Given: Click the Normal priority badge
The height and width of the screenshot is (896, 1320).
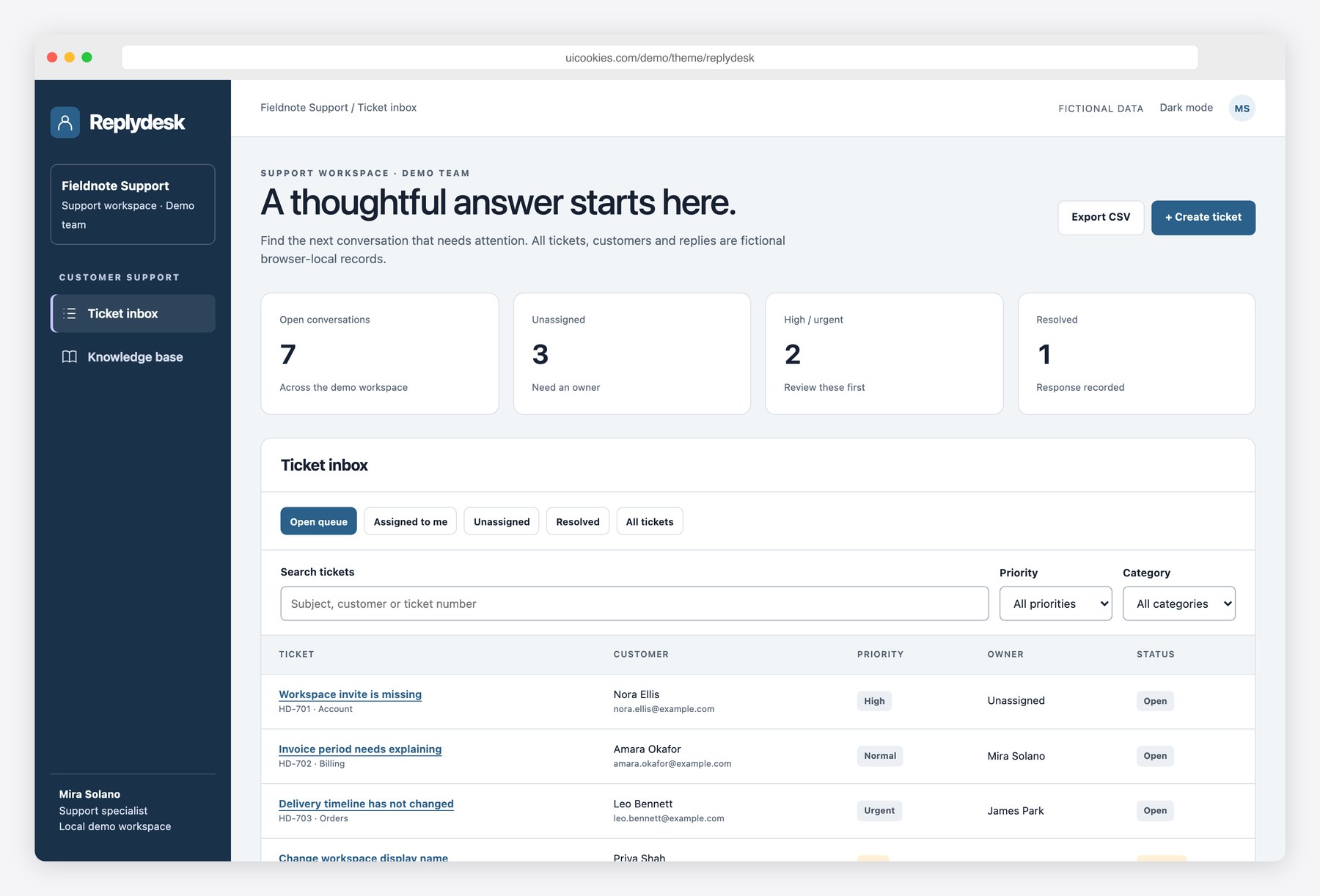Looking at the screenshot, I should [880, 756].
